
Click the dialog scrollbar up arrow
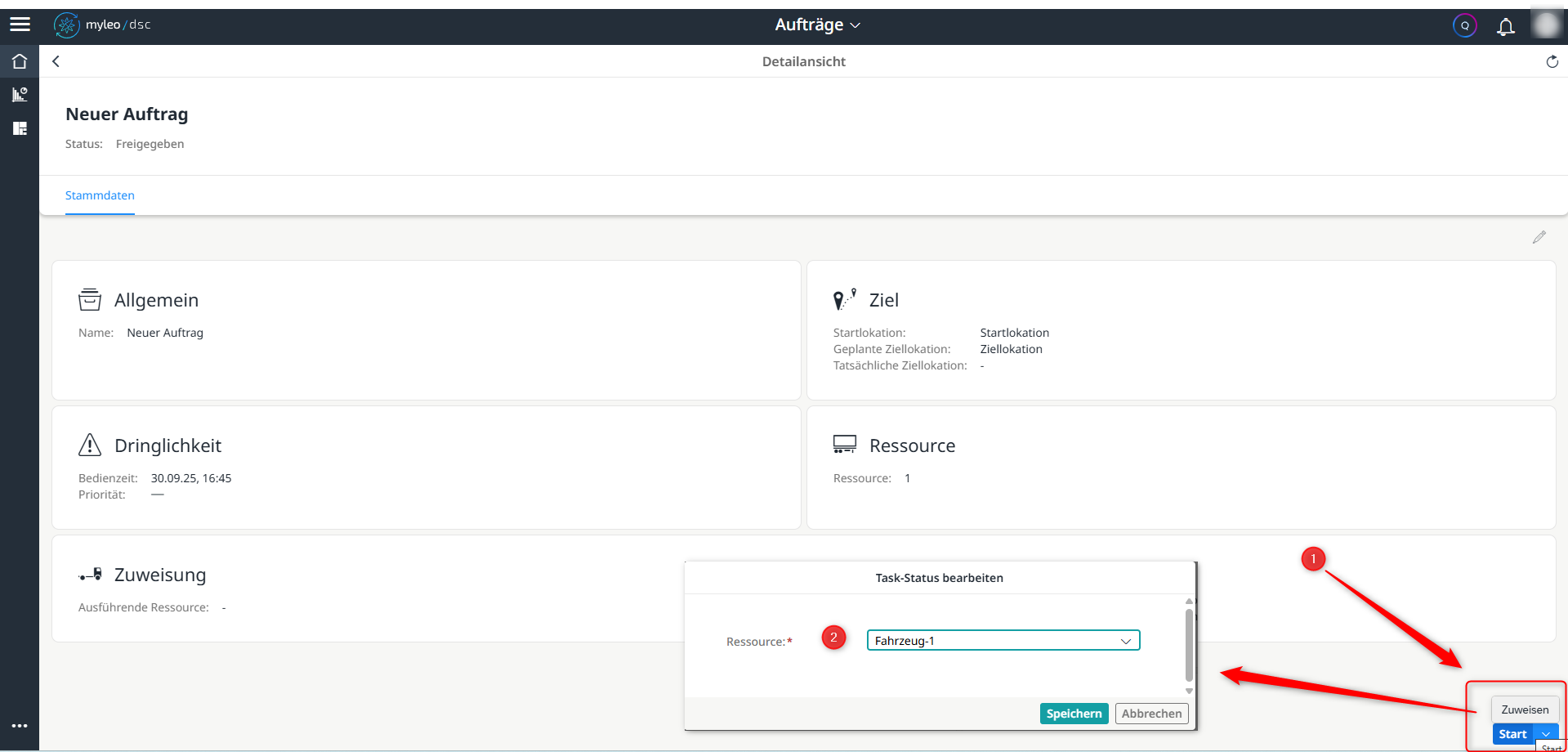coord(1189,602)
